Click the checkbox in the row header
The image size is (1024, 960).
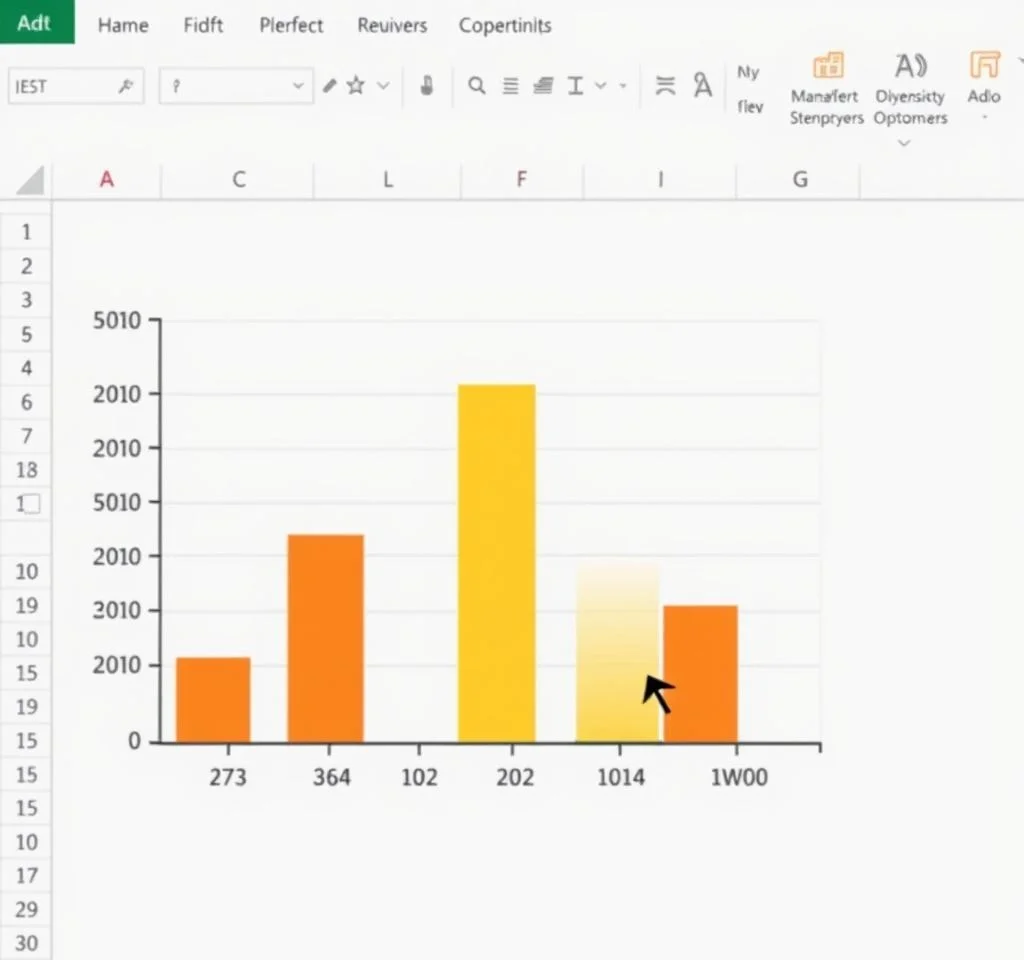pyautogui.click(x=31, y=504)
